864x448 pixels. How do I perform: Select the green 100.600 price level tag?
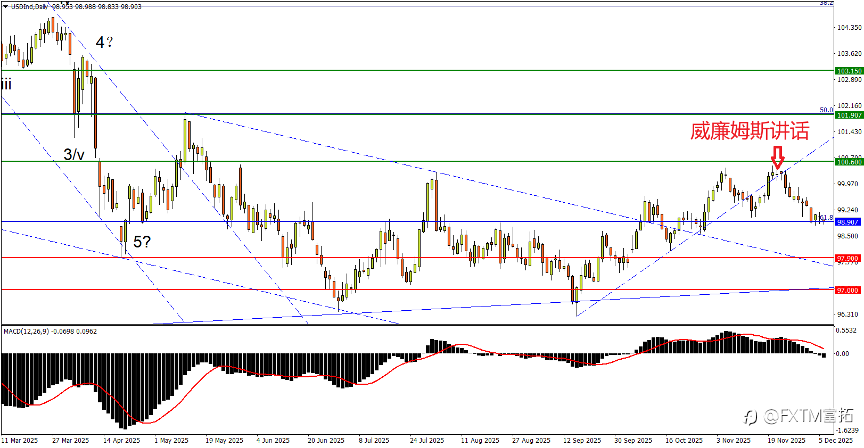coord(849,162)
